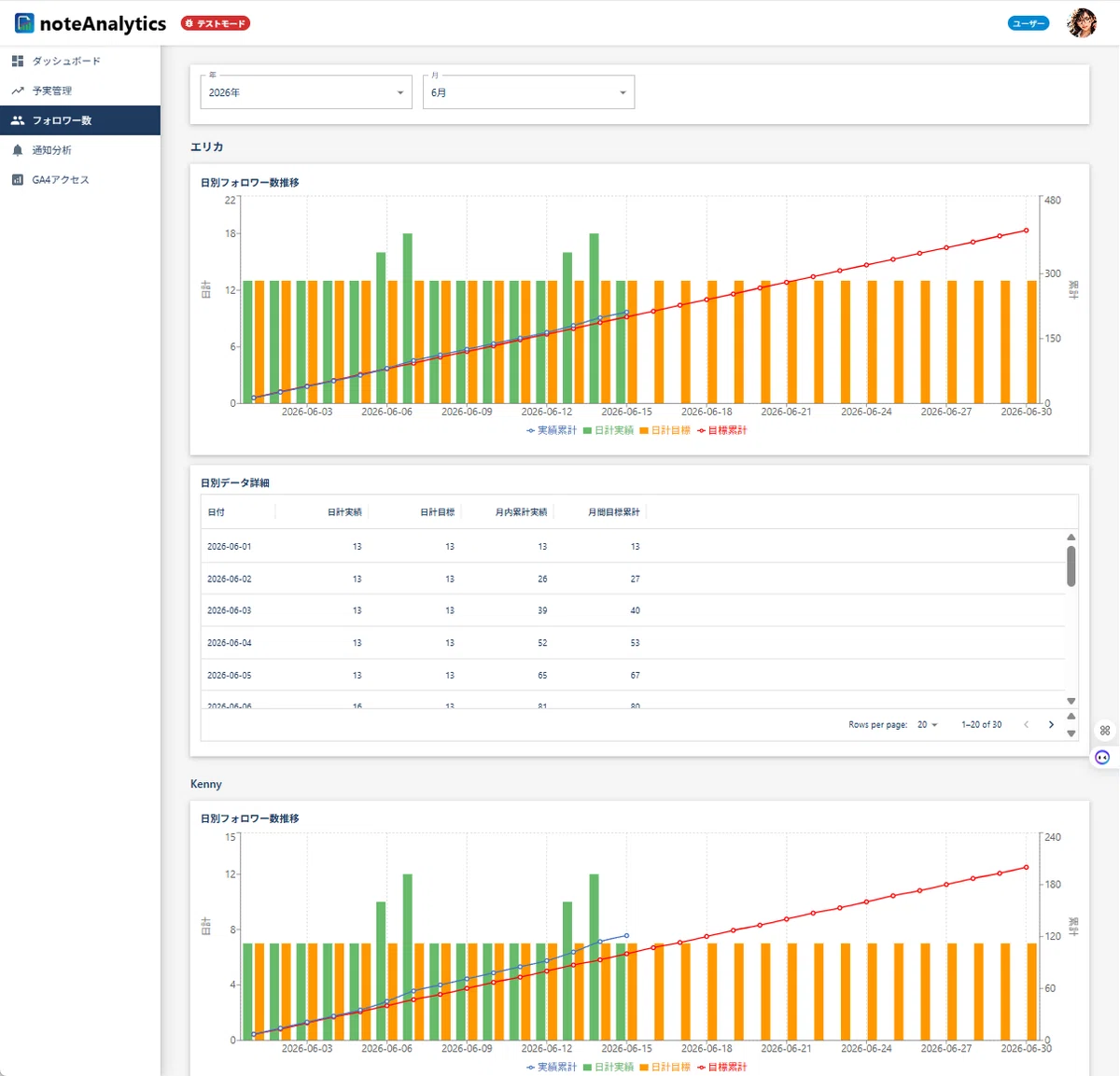Navigate to 予実管理

80,91
